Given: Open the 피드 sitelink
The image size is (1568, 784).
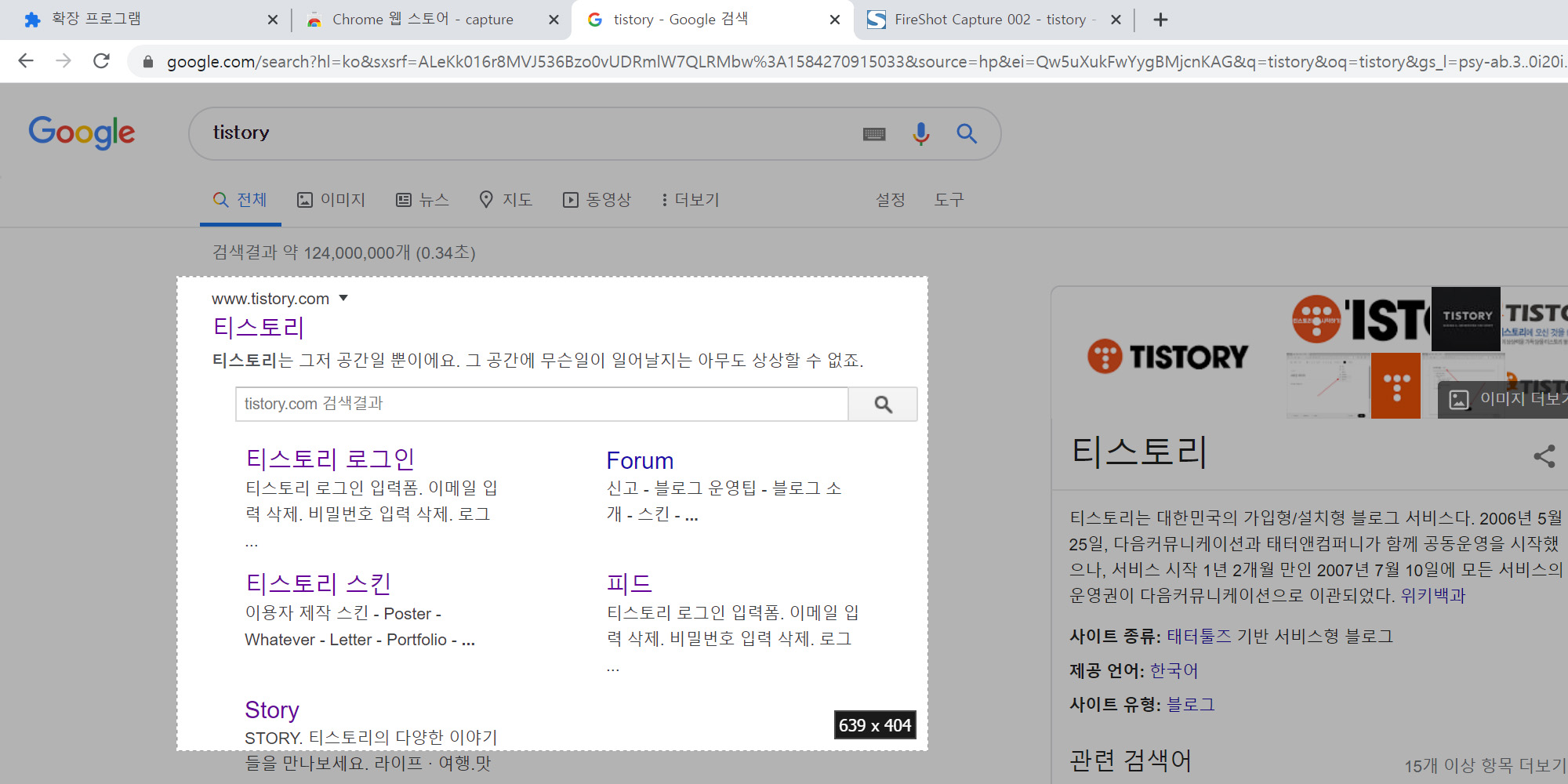Looking at the screenshot, I should (x=629, y=584).
